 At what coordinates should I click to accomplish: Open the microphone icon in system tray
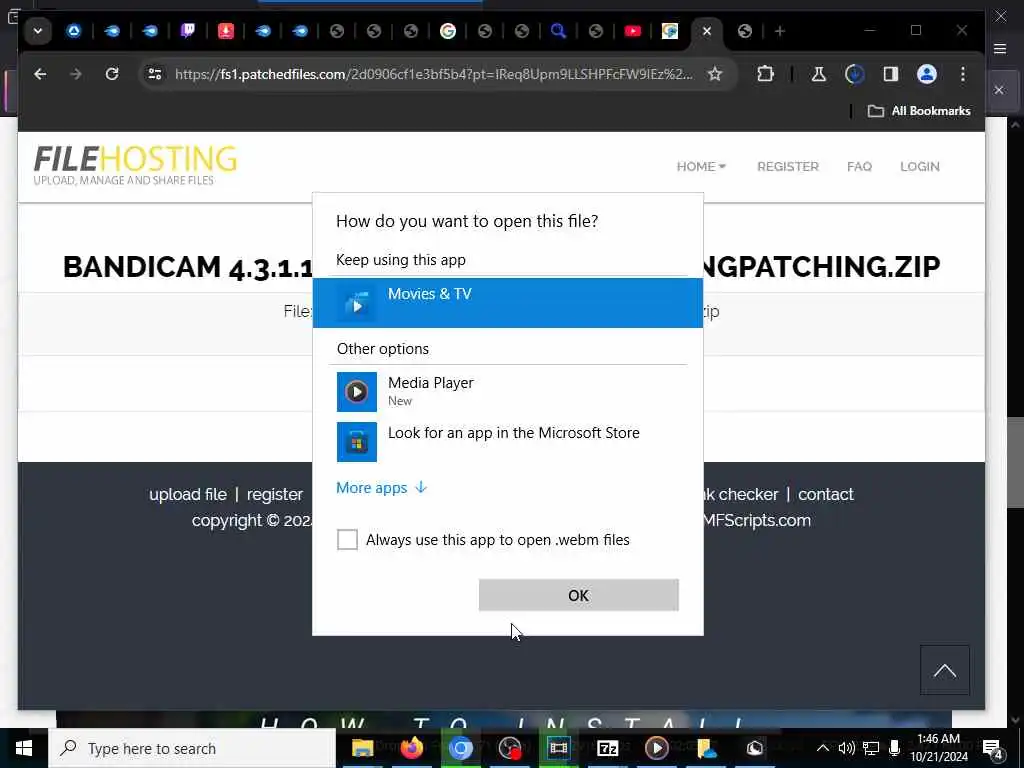click(895, 748)
